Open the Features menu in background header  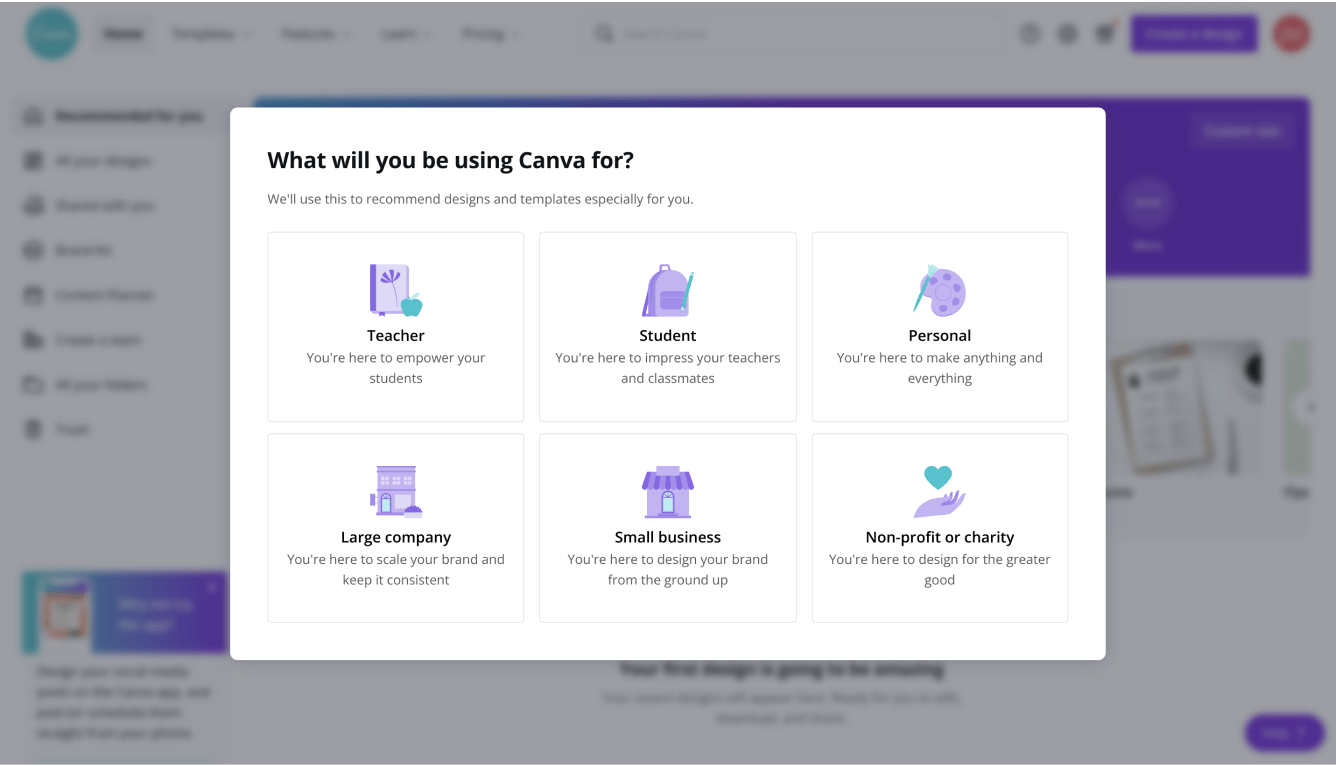[x=316, y=34]
